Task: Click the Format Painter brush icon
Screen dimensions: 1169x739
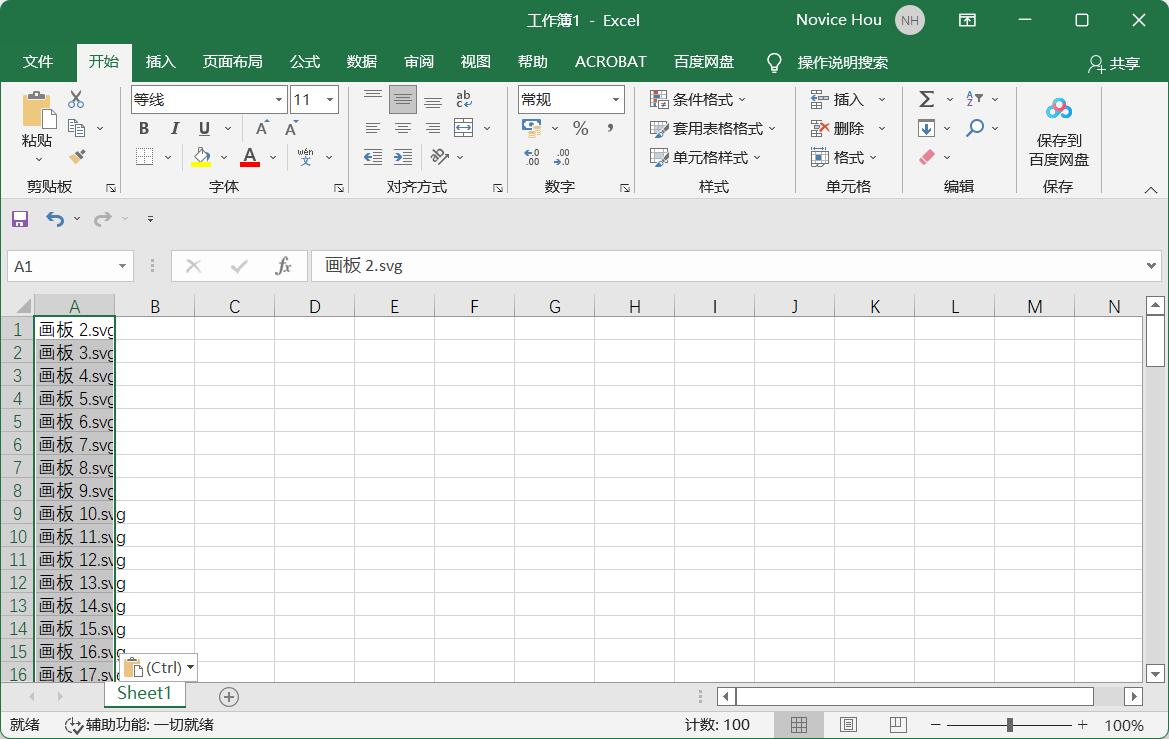Action: [x=77, y=157]
